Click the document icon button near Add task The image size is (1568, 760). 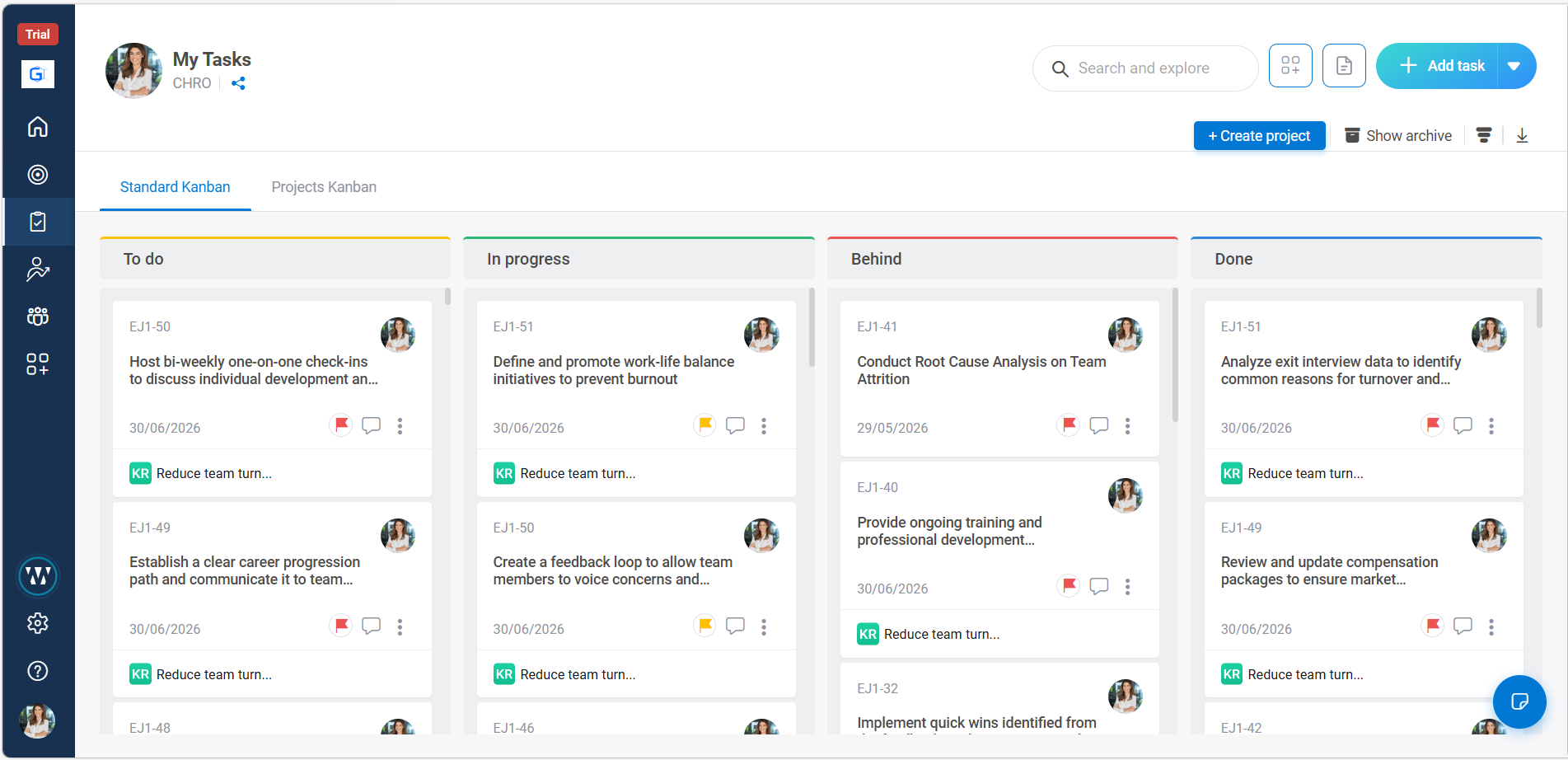[1344, 66]
